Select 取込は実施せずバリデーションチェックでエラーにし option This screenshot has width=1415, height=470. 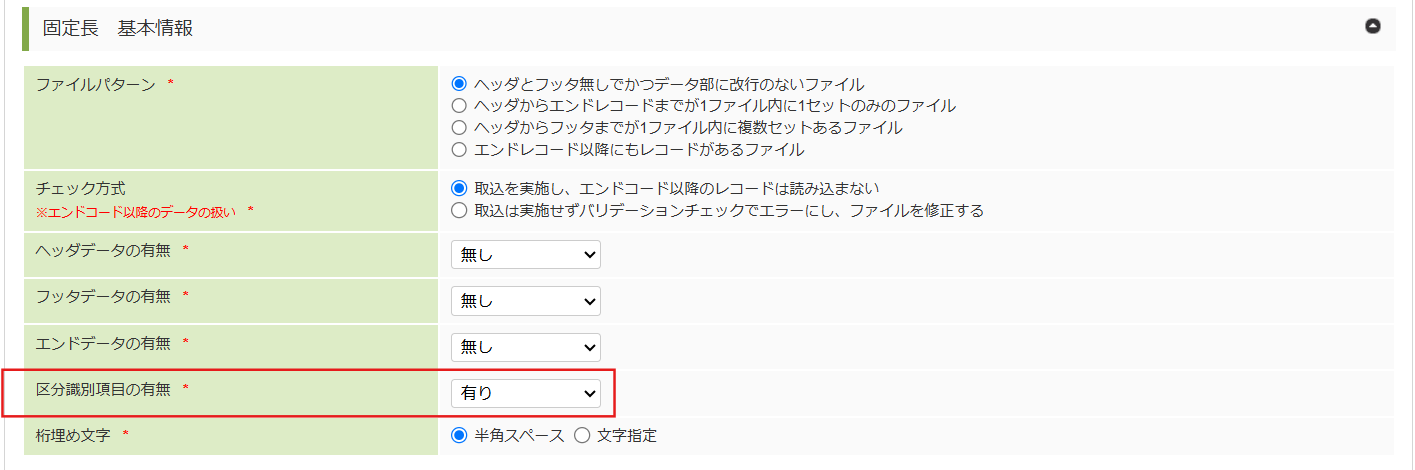point(460,210)
